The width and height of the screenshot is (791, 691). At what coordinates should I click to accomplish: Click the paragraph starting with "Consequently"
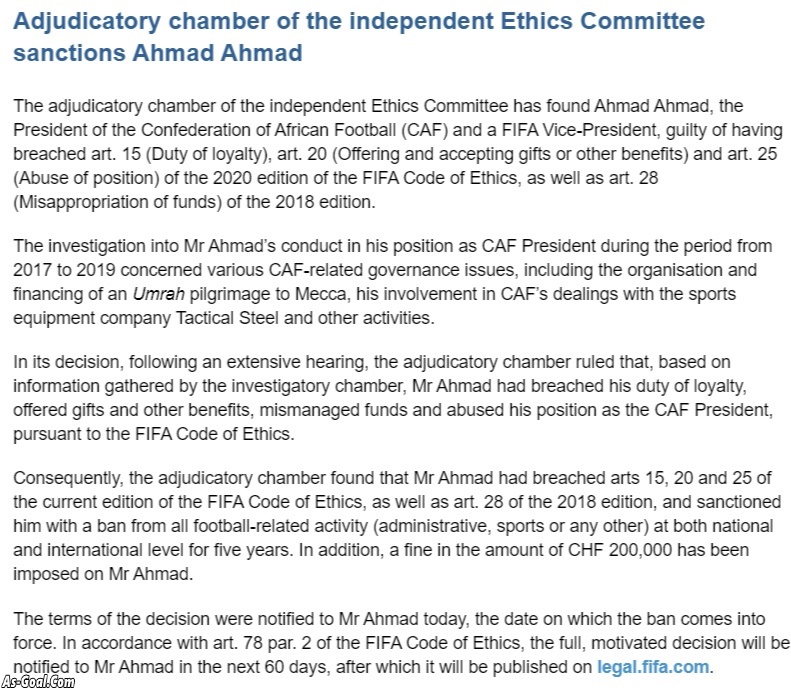pyautogui.click(x=395, y=524)
